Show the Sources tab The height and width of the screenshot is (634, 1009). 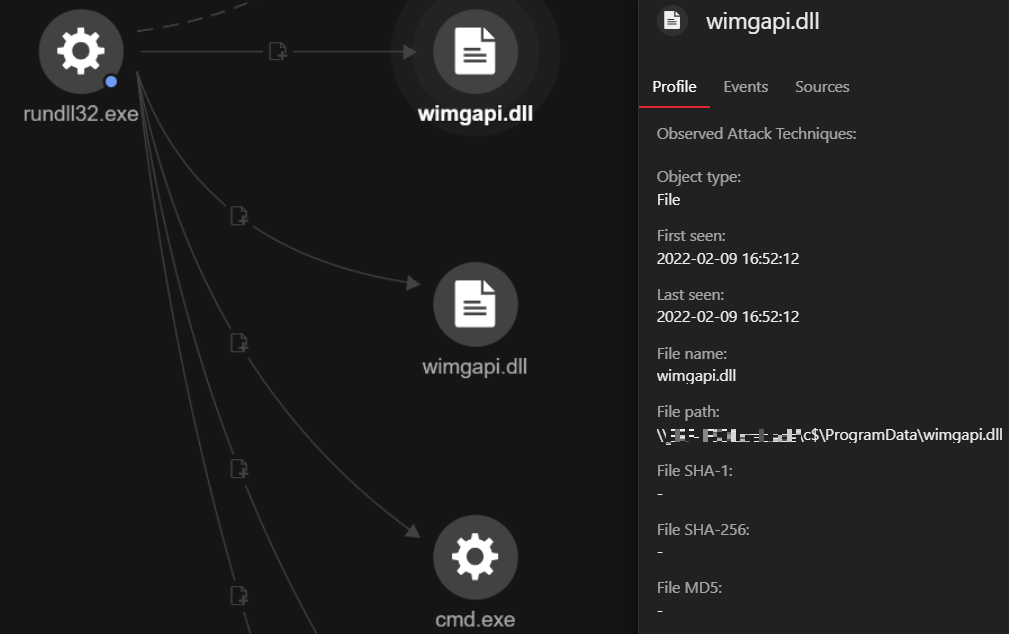(822, 87)
